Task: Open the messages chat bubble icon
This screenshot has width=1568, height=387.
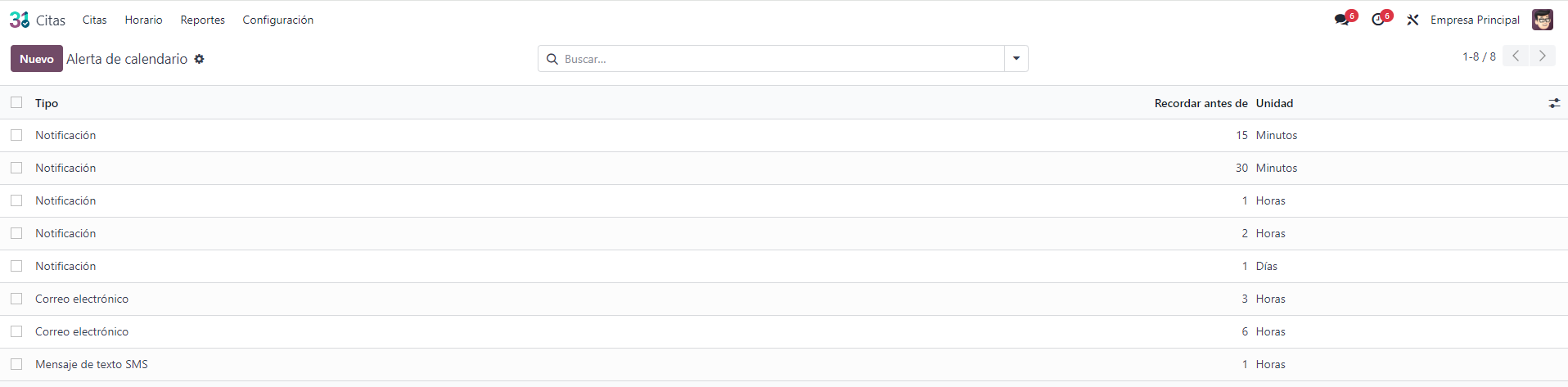Action: pos(1341,20)
